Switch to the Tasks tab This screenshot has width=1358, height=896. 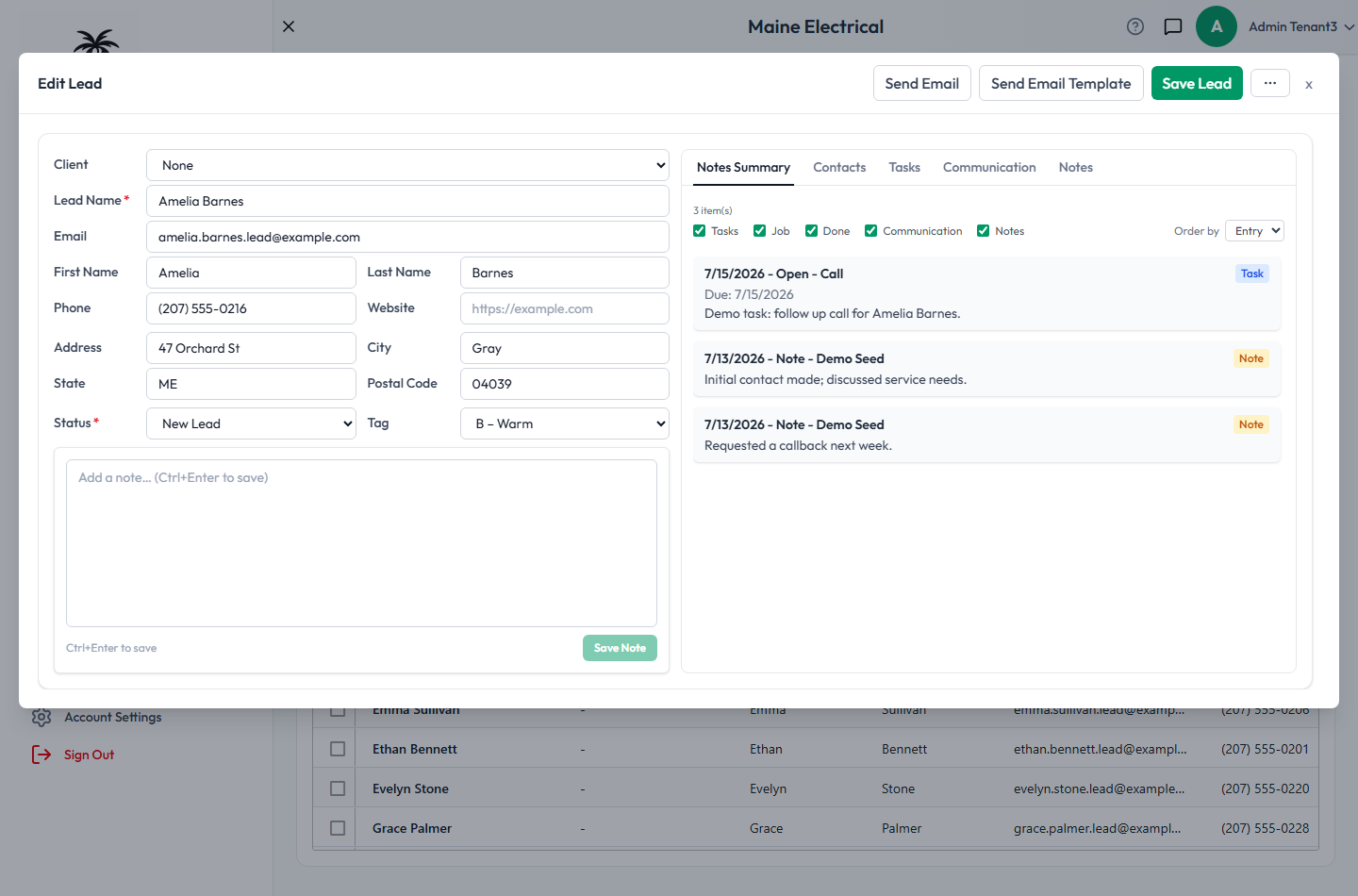point(904,167)
